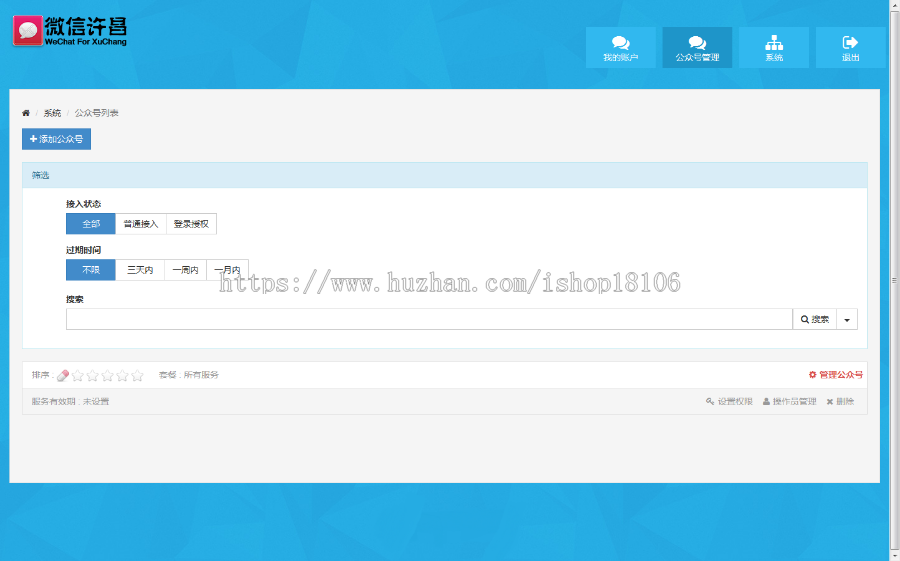Screen dimensions: 900x561
Task: Open the dropdown arrow beside 搜索 button
Action: [847, 319]
